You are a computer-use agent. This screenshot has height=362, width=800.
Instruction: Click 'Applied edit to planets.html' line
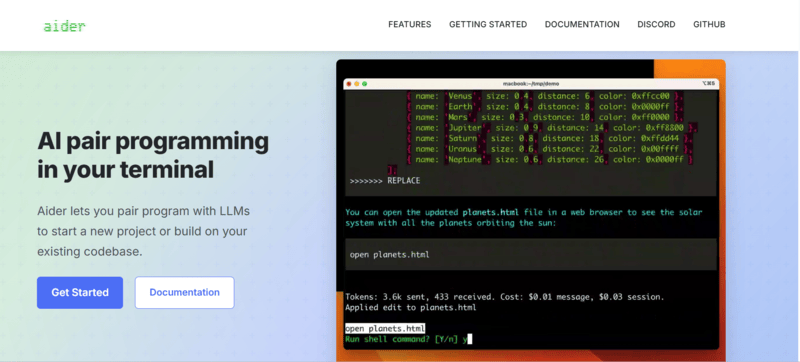(410, 307)
